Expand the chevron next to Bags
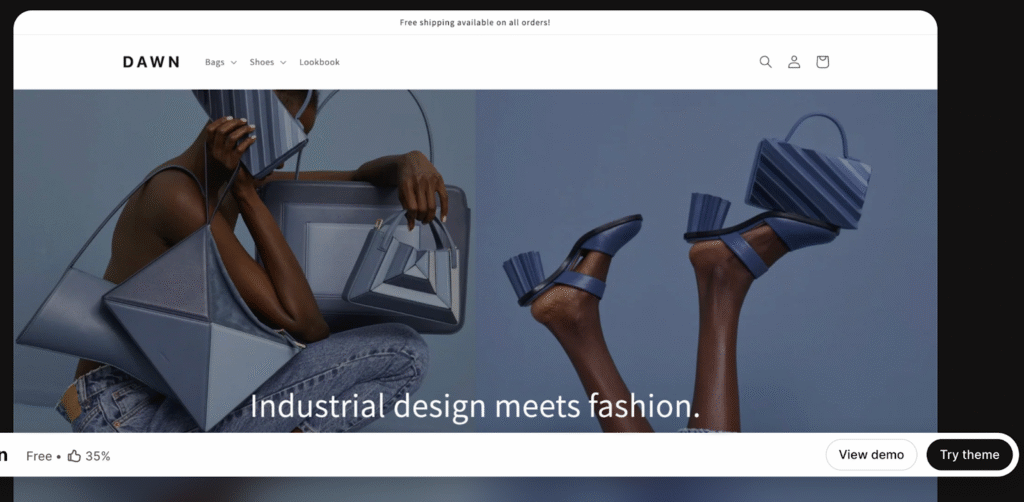 pyautogui.click(x=234, y=63)
